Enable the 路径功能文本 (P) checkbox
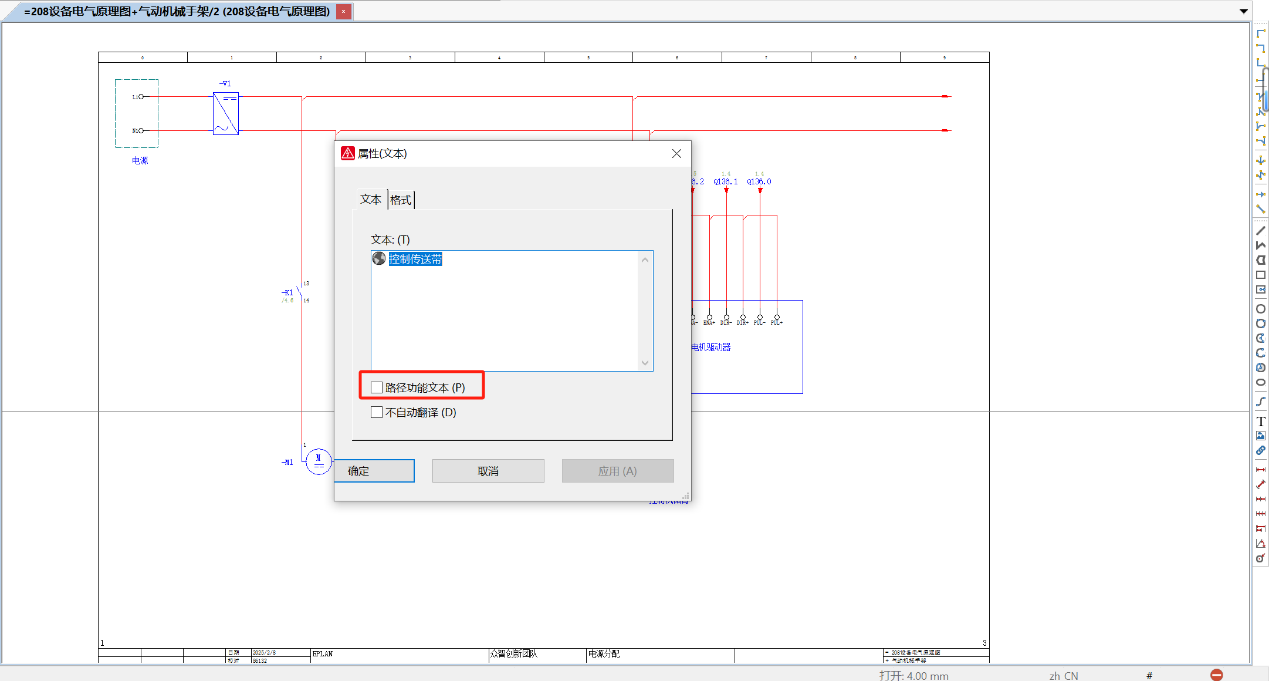The image size is (1269, 681). 377,387
